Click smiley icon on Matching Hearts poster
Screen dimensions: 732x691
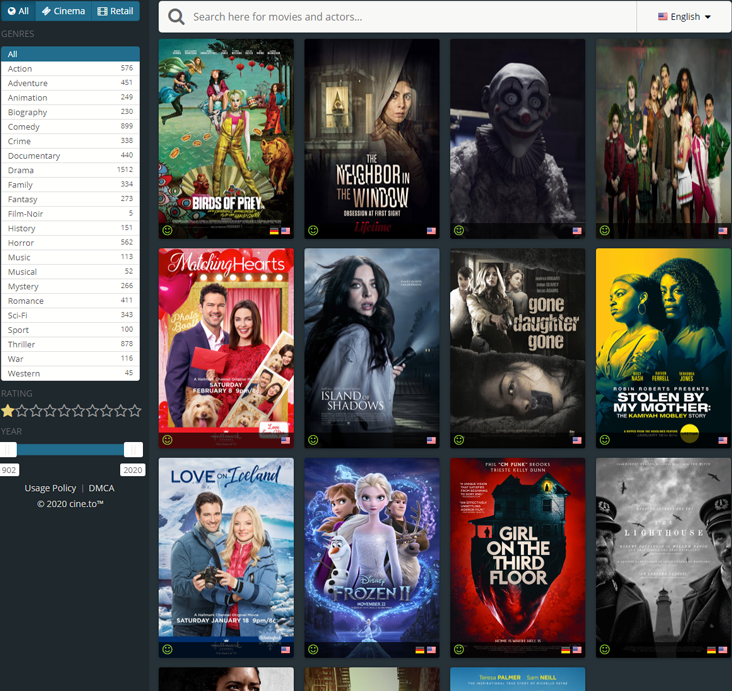point(167,440)
